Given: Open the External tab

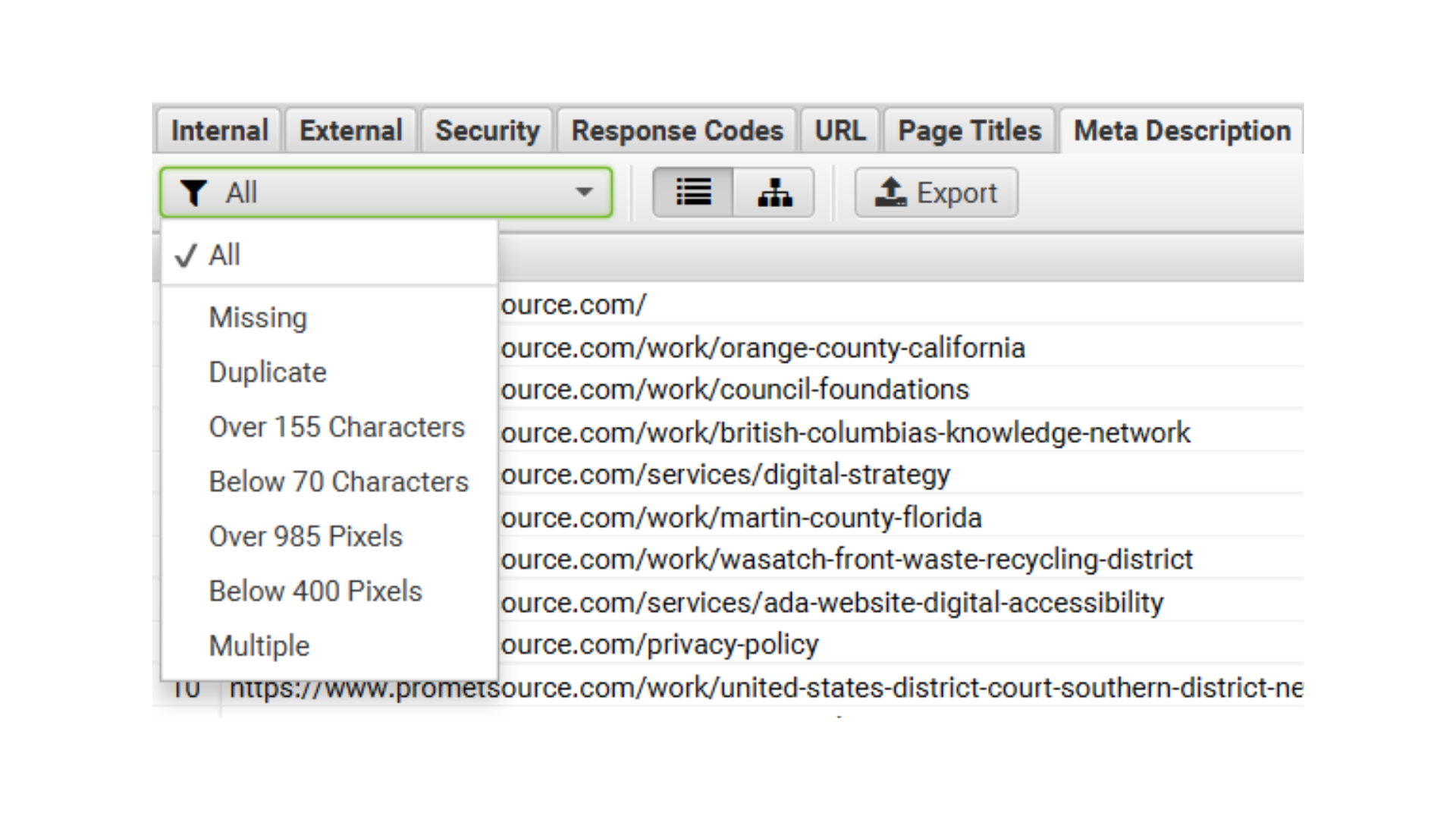Looking at the screenshot, I should click(350, 130).
